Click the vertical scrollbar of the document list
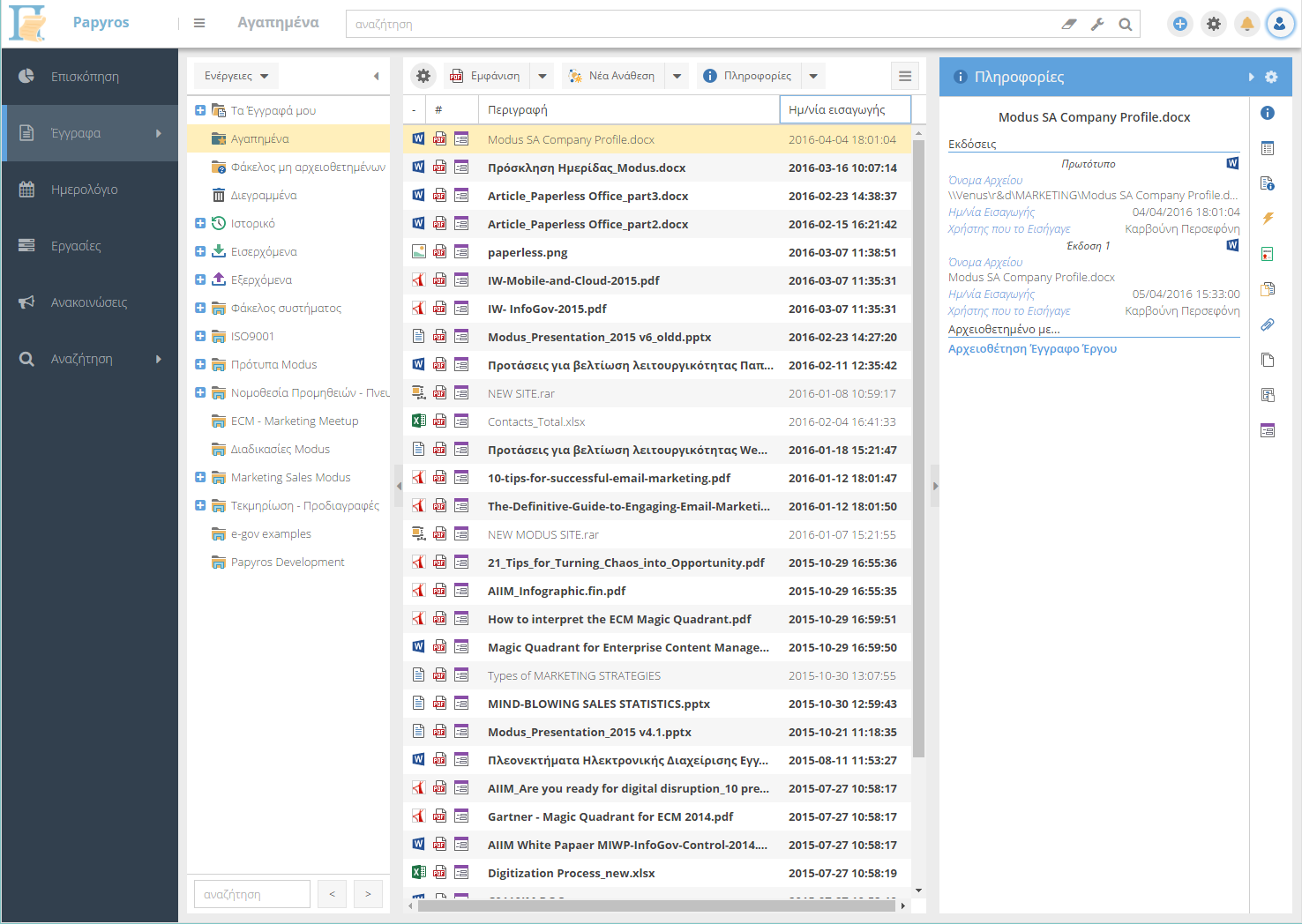 coord(918,450)
